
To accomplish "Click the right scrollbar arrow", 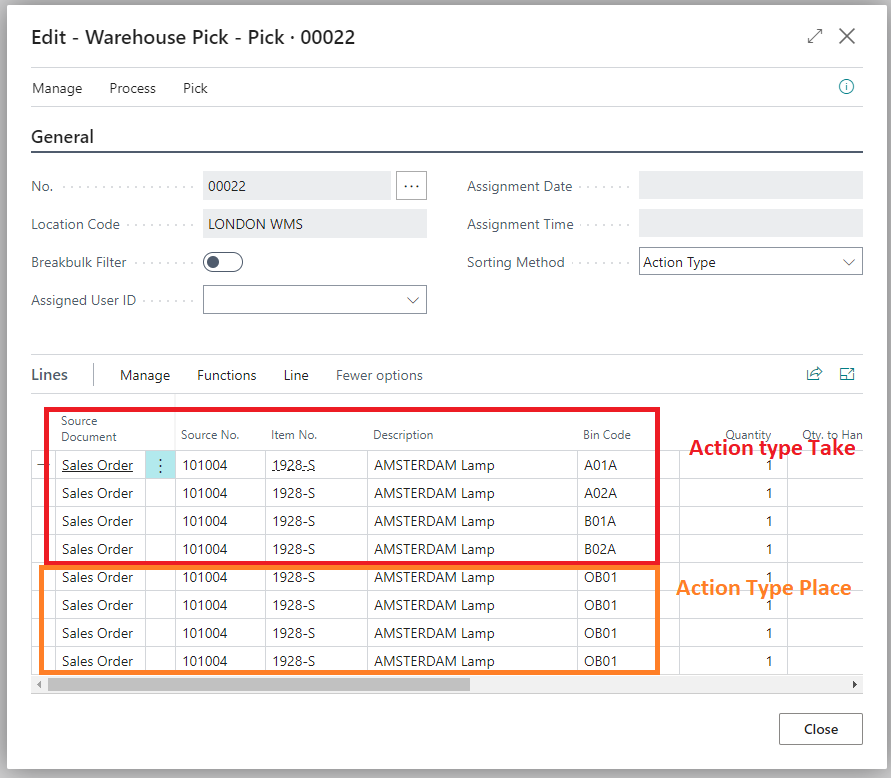I will (855, 685).
